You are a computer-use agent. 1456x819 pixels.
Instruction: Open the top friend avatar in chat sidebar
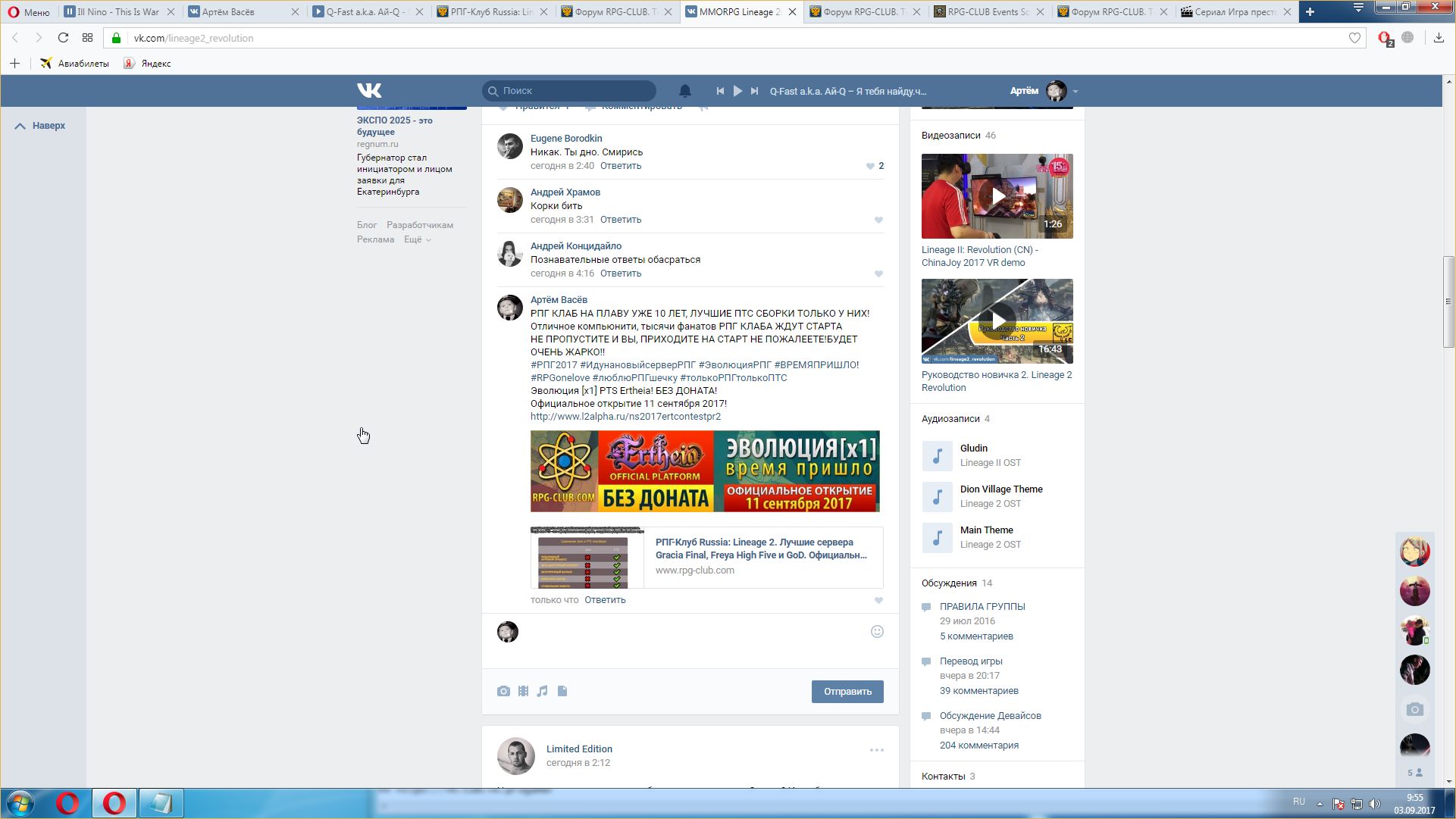pyautogui.click(x=1414, y=552)
